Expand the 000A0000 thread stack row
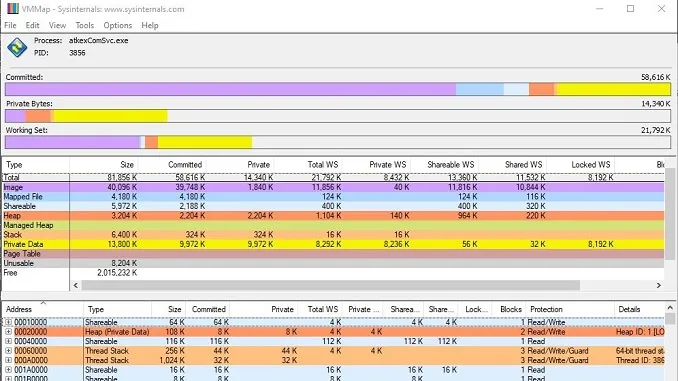 click(x=8, y=360)
